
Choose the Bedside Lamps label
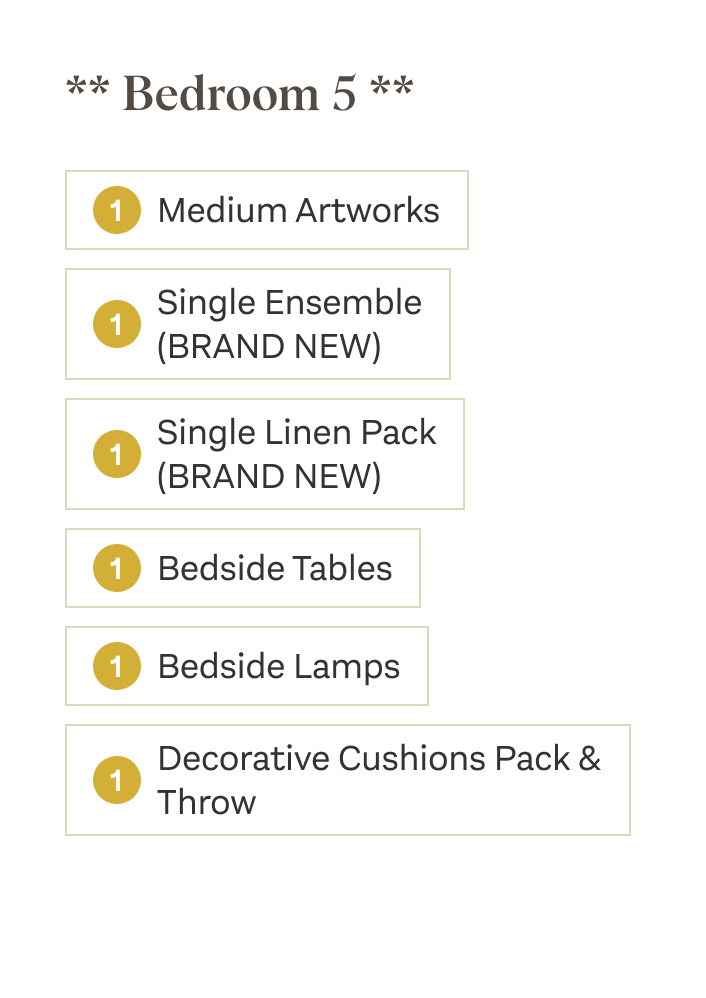[279, 666]
